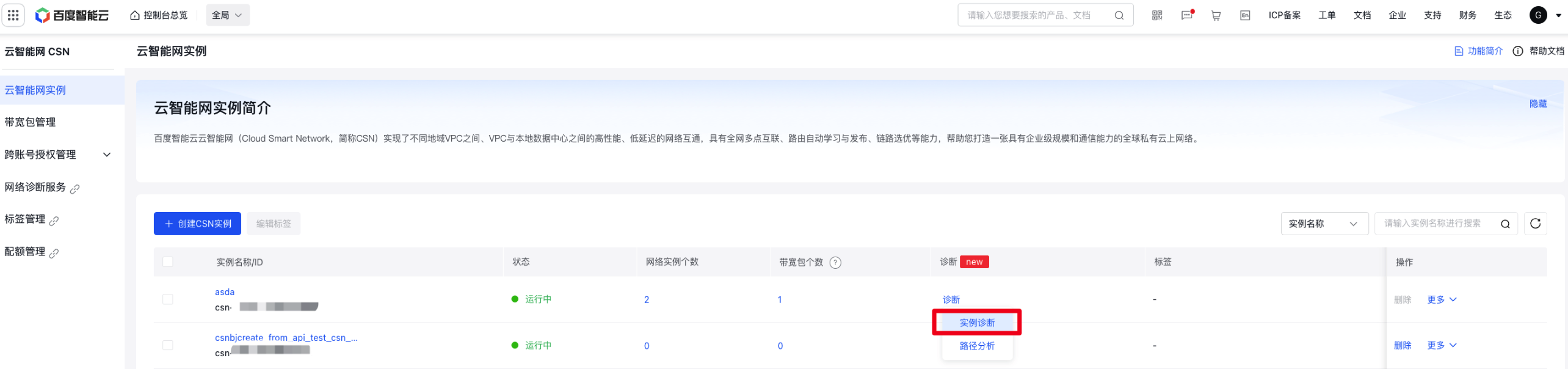
Task: Click bandwidth package count 0 for csnbjcreate
Action: 780,346
